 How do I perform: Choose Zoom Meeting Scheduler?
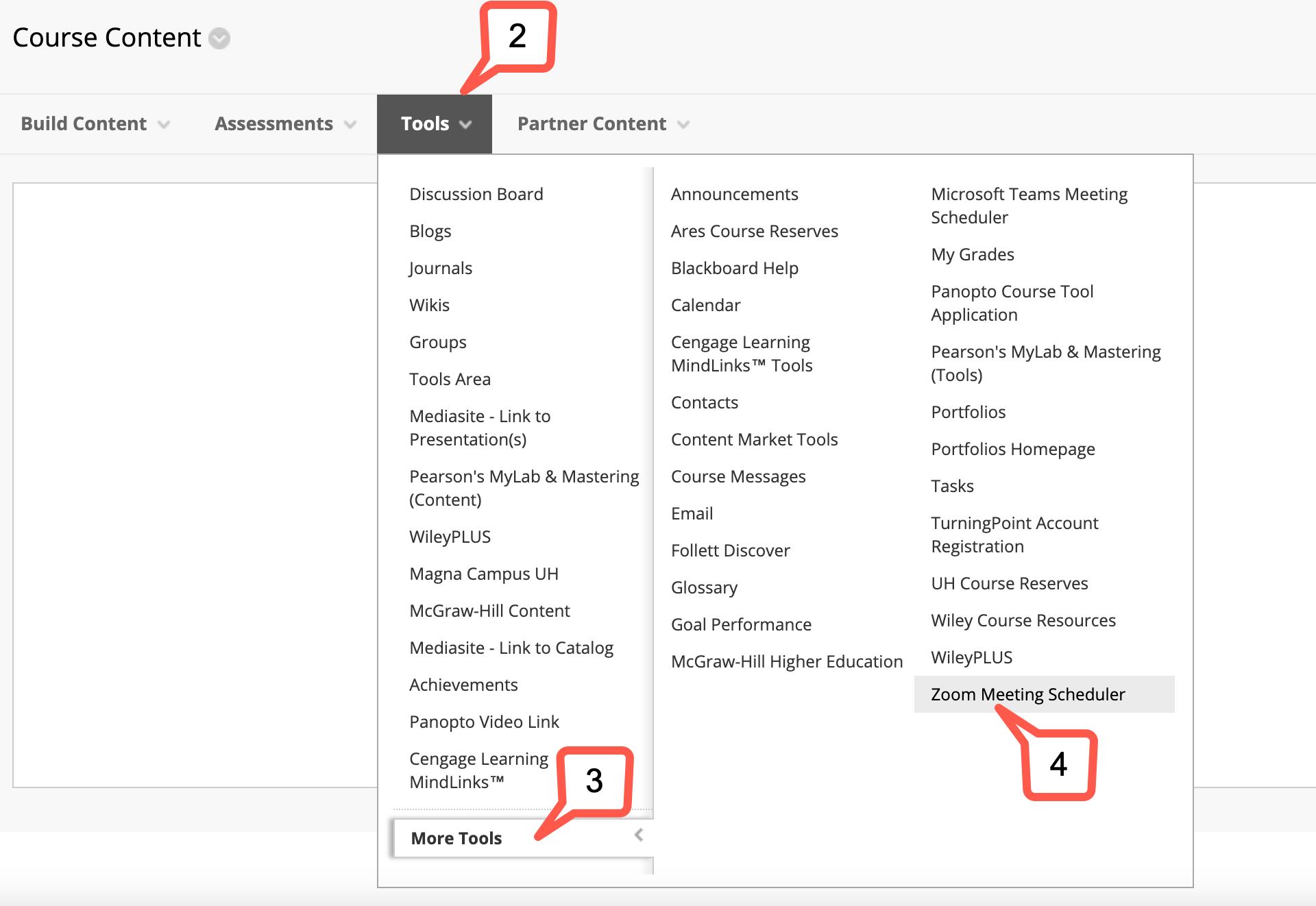tap(1045, 694)
